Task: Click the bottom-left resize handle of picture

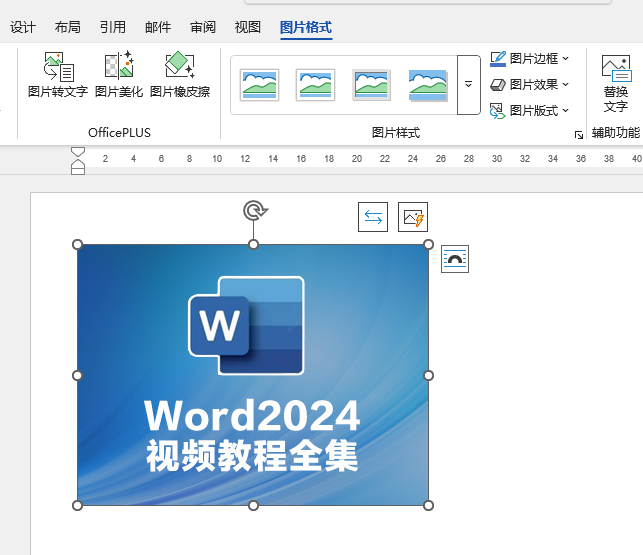Action: pos(77,505)
